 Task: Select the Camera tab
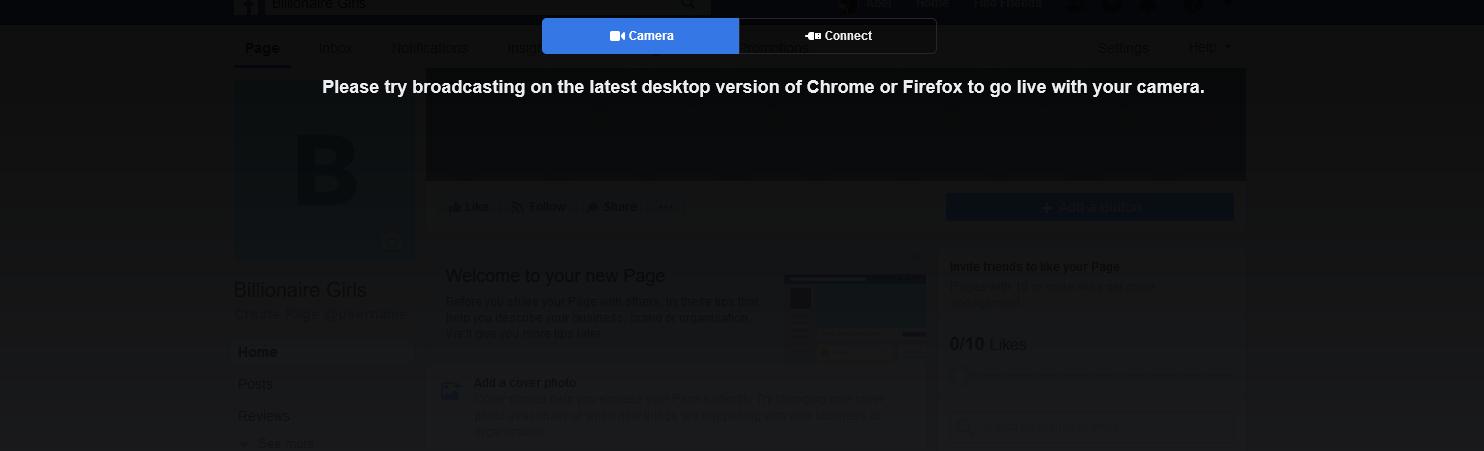pos(640,36)
